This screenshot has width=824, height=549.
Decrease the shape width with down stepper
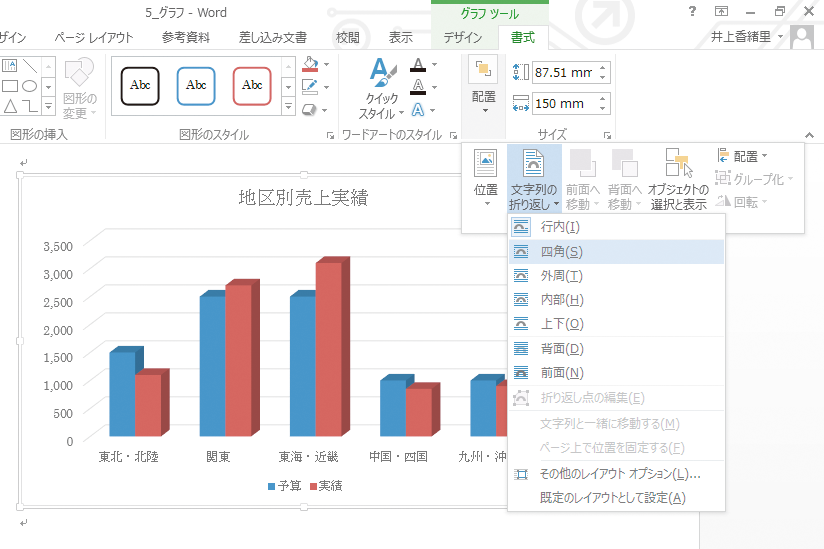603,109
